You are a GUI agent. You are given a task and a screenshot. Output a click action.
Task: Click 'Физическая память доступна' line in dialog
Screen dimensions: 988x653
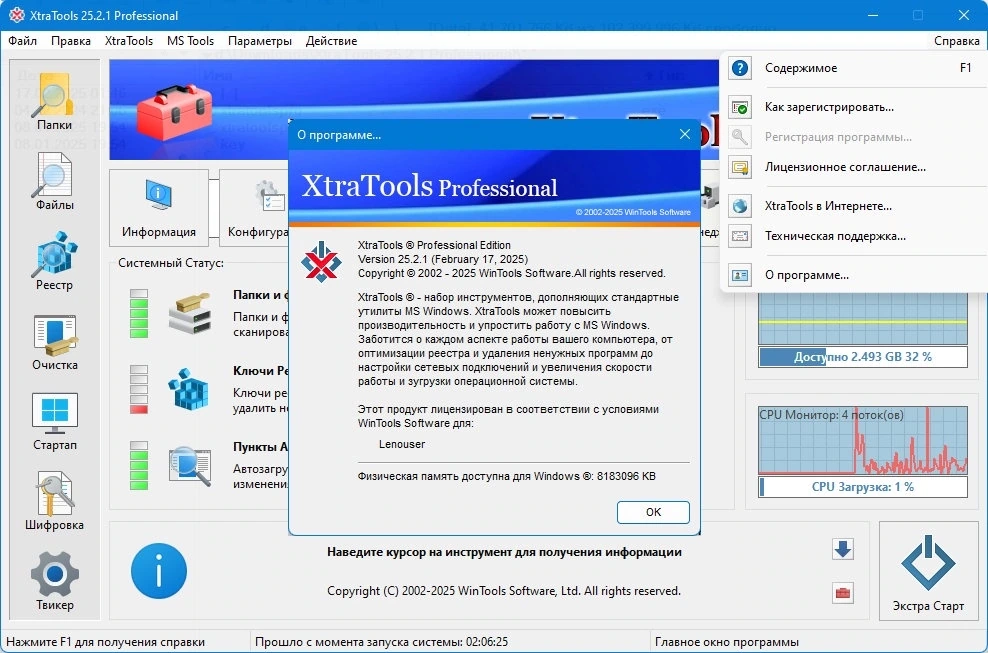tap(507, 477)
